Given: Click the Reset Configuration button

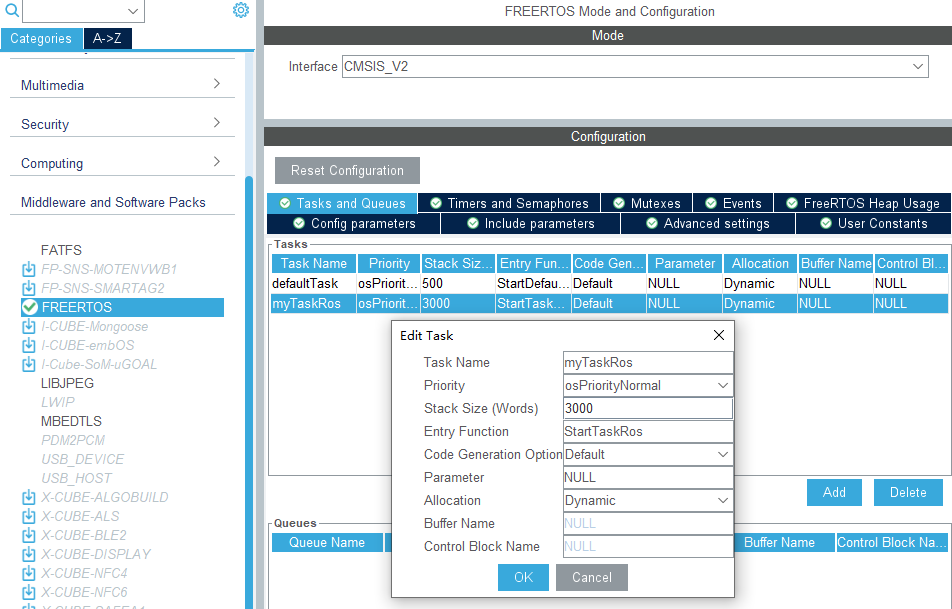Looking at the screenshot, I should tap(347, 171).
